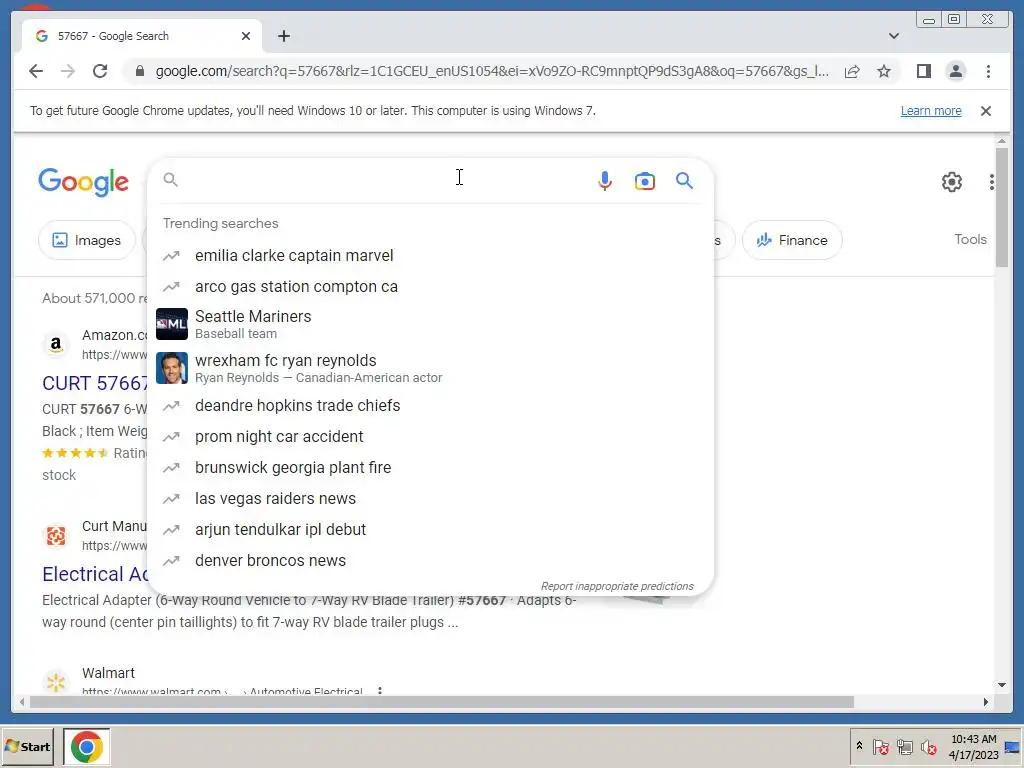This screenshot has height=768, width=1024.
Task: Click the Show desktop tray button
Action: click(x=1013, y=747)
